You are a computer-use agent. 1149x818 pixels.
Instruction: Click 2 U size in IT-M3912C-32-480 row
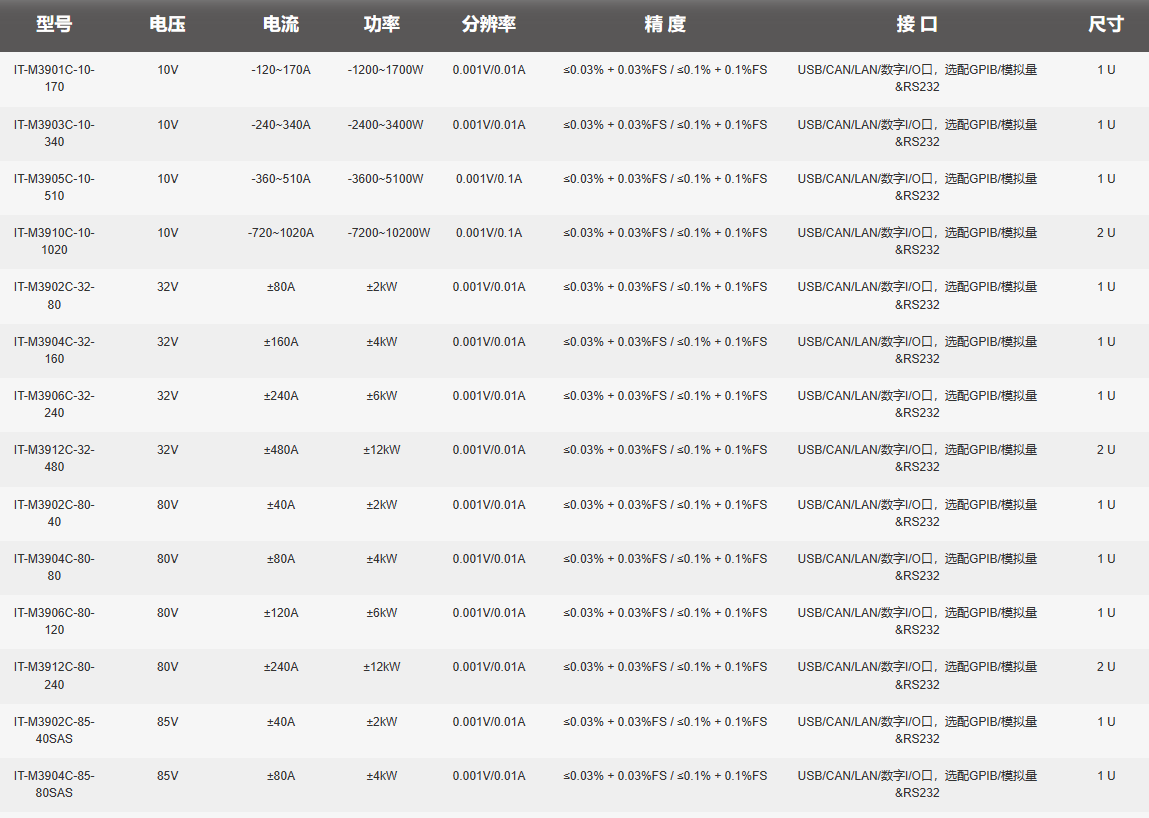click(x=1106, y=450)
